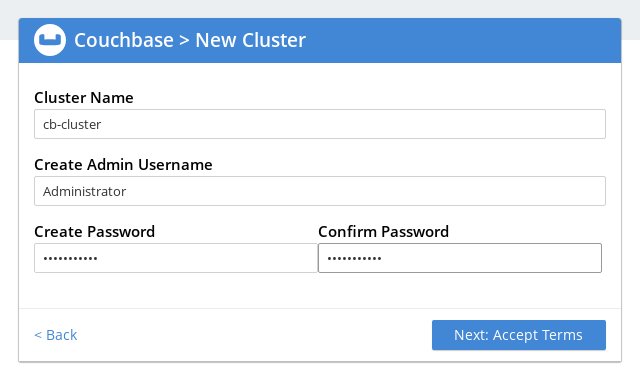Select the Create Password field

pyautogui.click(x=176, y=258)
